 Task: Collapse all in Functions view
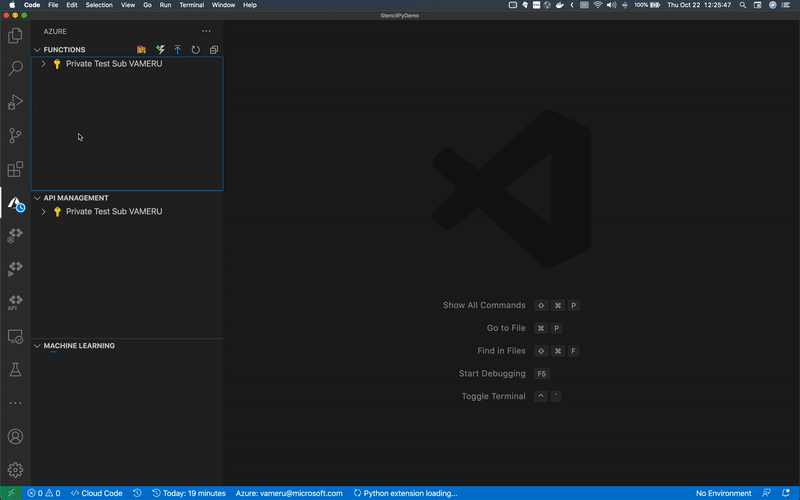pos(214,49)
